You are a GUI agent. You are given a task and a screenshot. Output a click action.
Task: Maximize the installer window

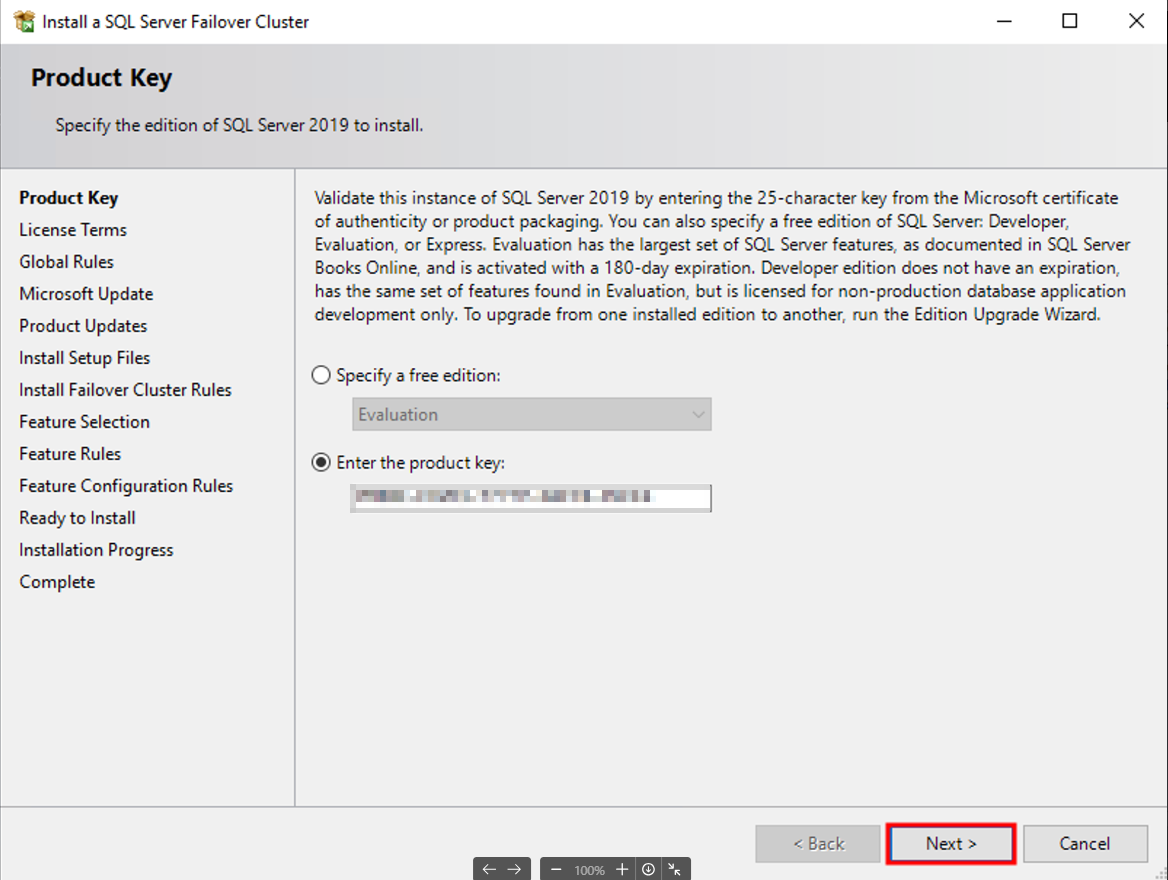tap(1070, 21)
